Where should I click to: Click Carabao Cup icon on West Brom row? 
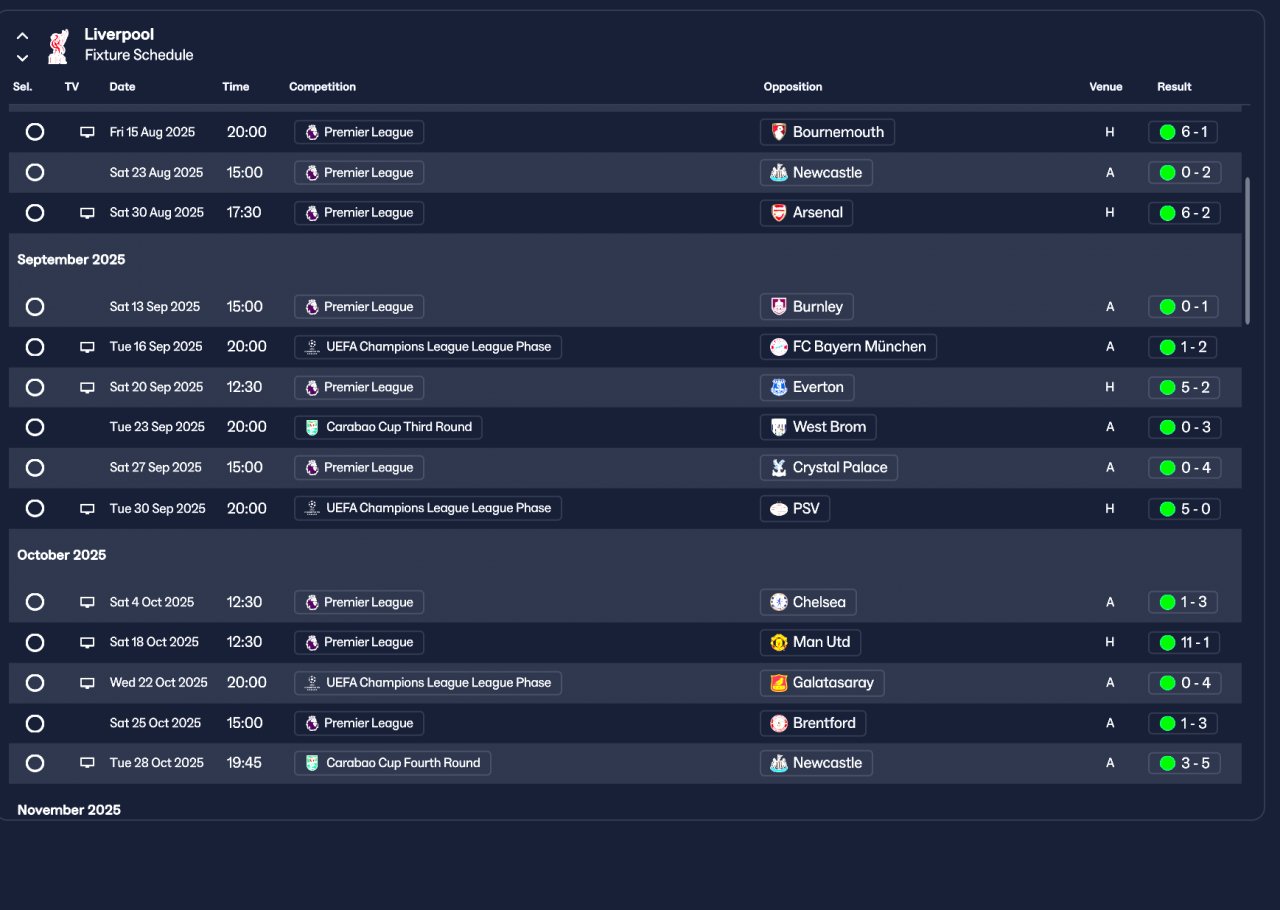312,427
